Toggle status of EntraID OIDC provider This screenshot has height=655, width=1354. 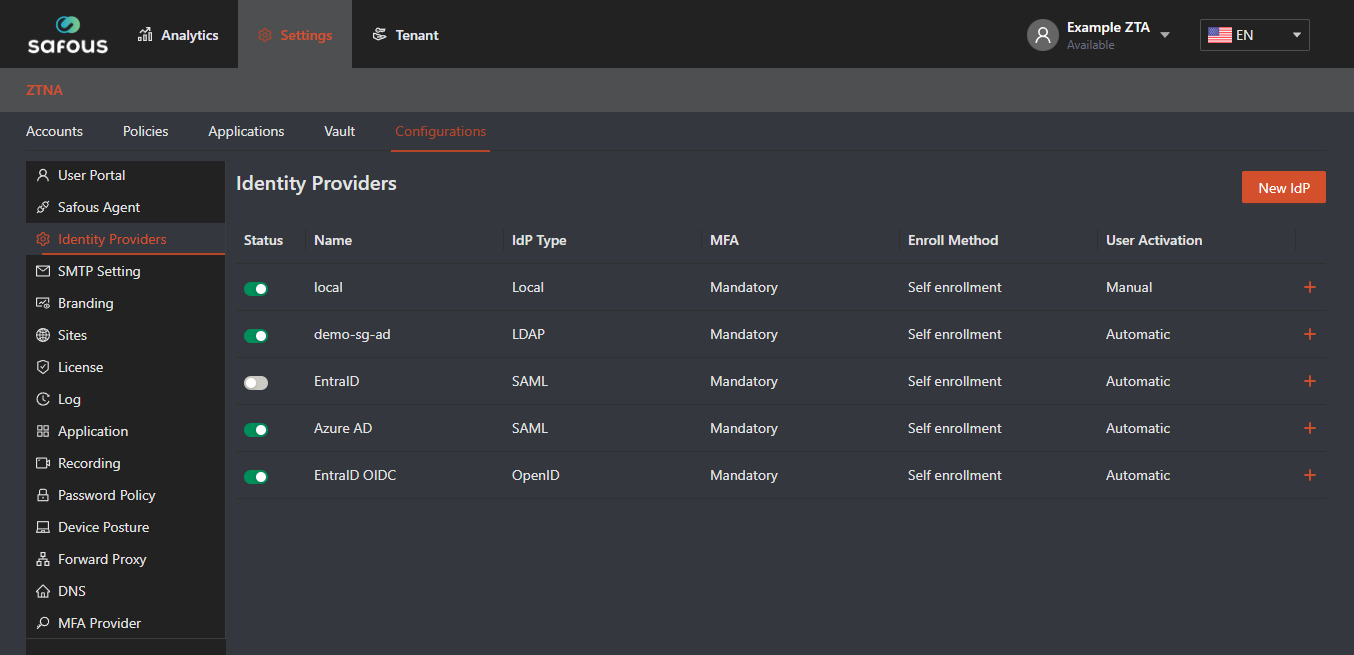tap(256, 476)
